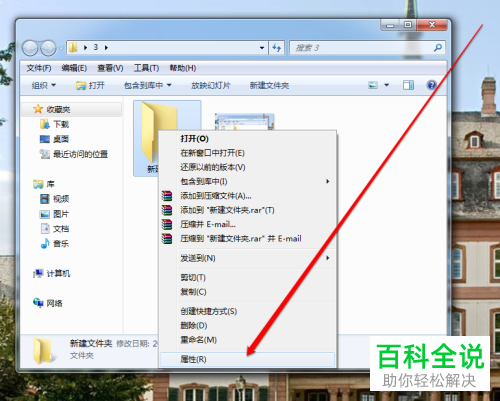Click the 打开 toolbar button

pyautogui.click(x=90, y=86)
